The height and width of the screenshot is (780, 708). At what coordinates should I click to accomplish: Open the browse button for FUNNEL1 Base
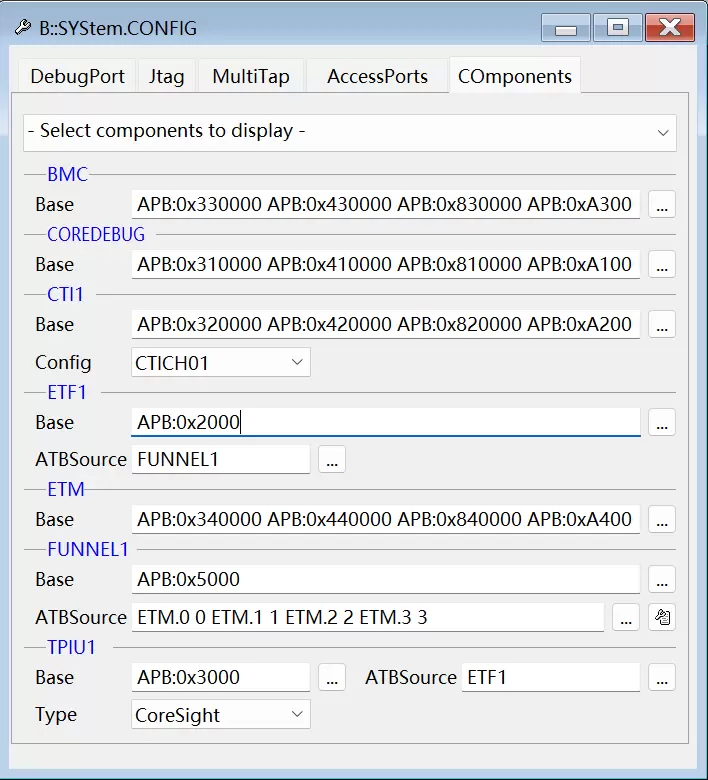(x=662, y=580)
